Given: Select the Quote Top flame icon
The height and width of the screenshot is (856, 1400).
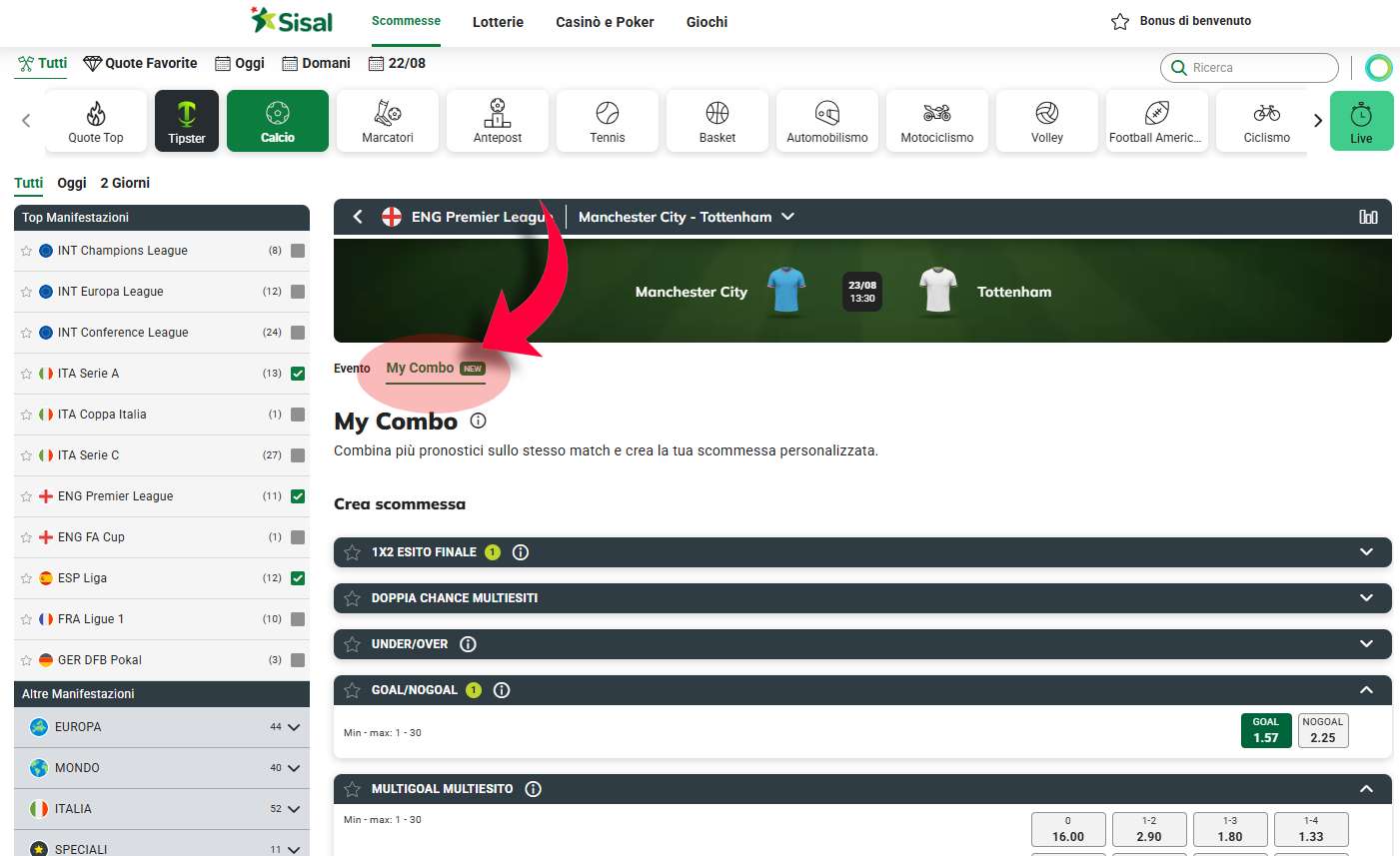Looking at the screenshot, I should point(96,113).
